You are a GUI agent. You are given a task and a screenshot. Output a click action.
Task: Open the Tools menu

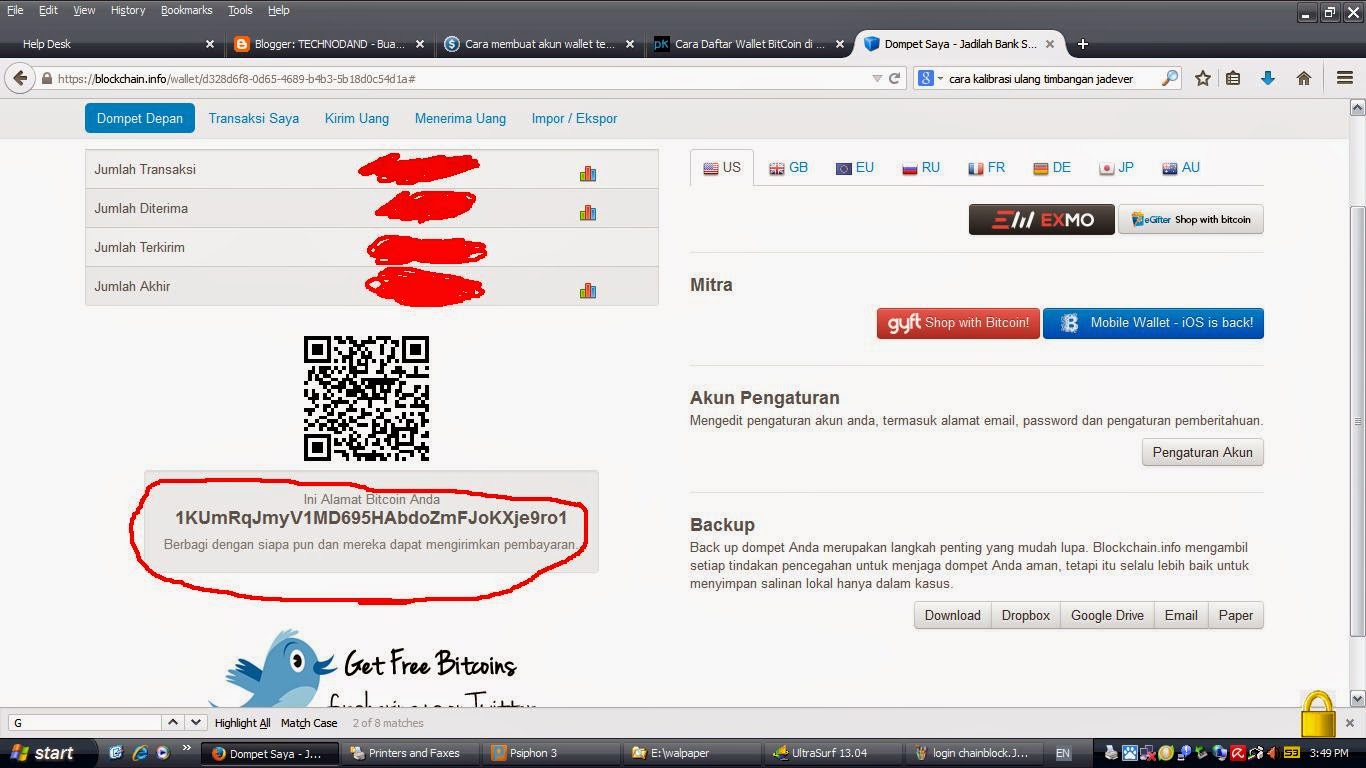[240, 10]
